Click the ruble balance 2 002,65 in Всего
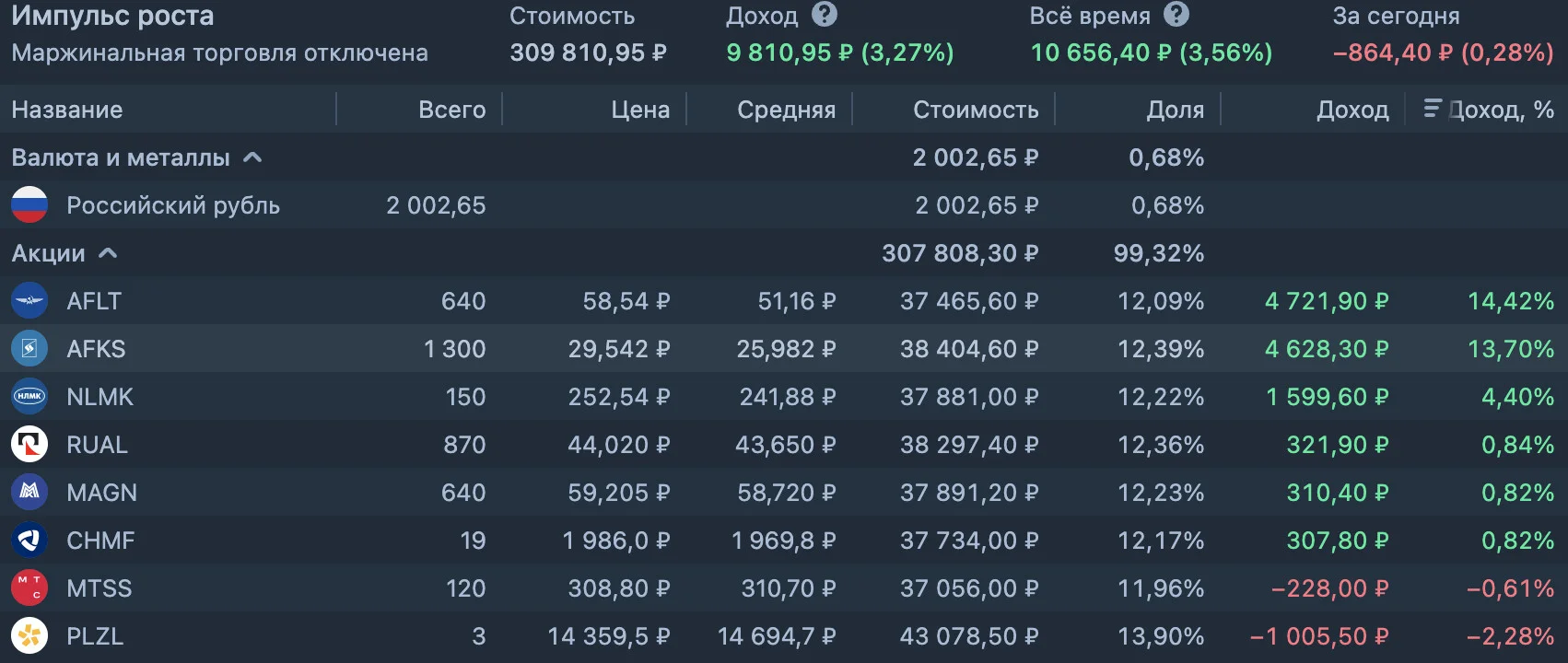 click(x=436, y=205)
